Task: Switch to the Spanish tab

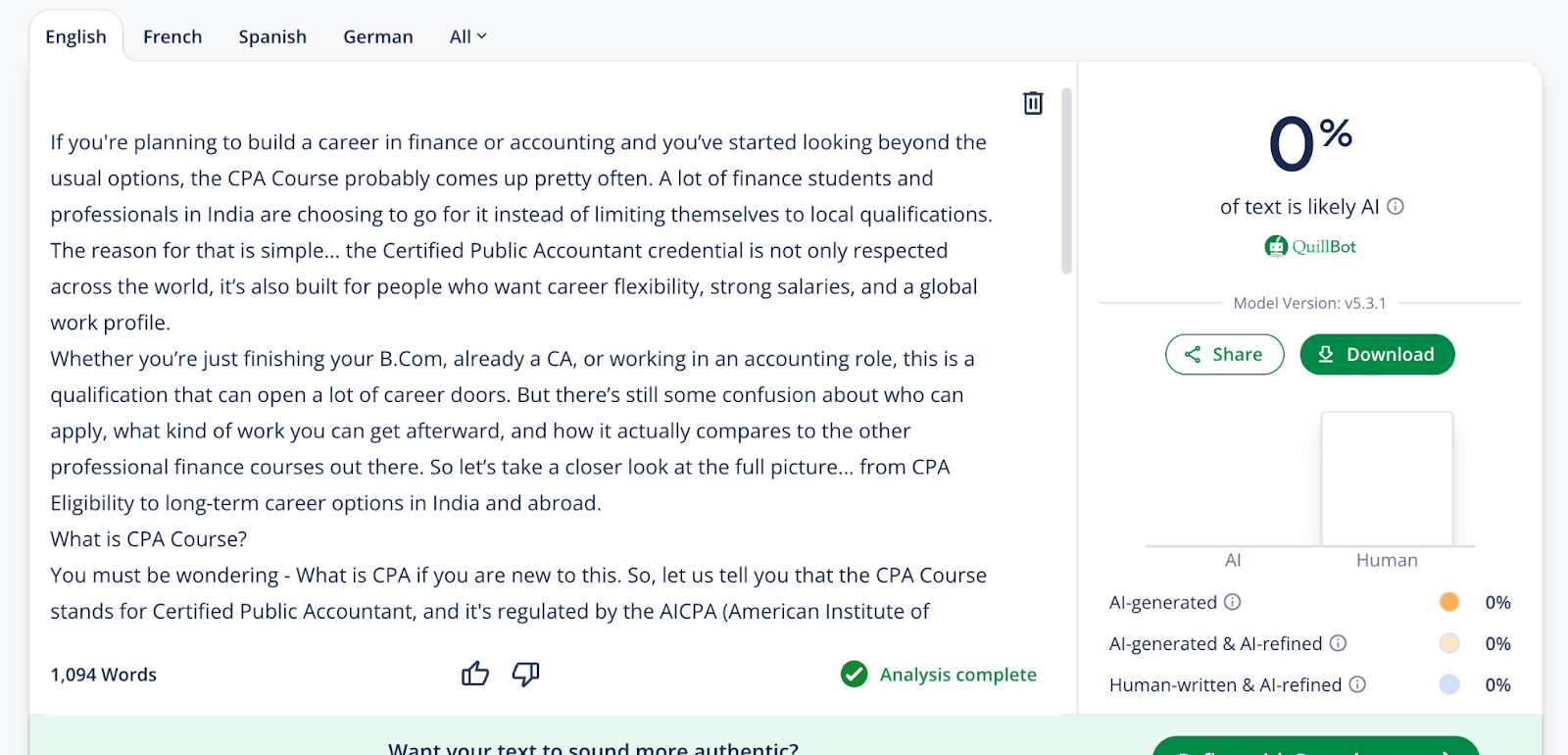Action: (272, 36)
